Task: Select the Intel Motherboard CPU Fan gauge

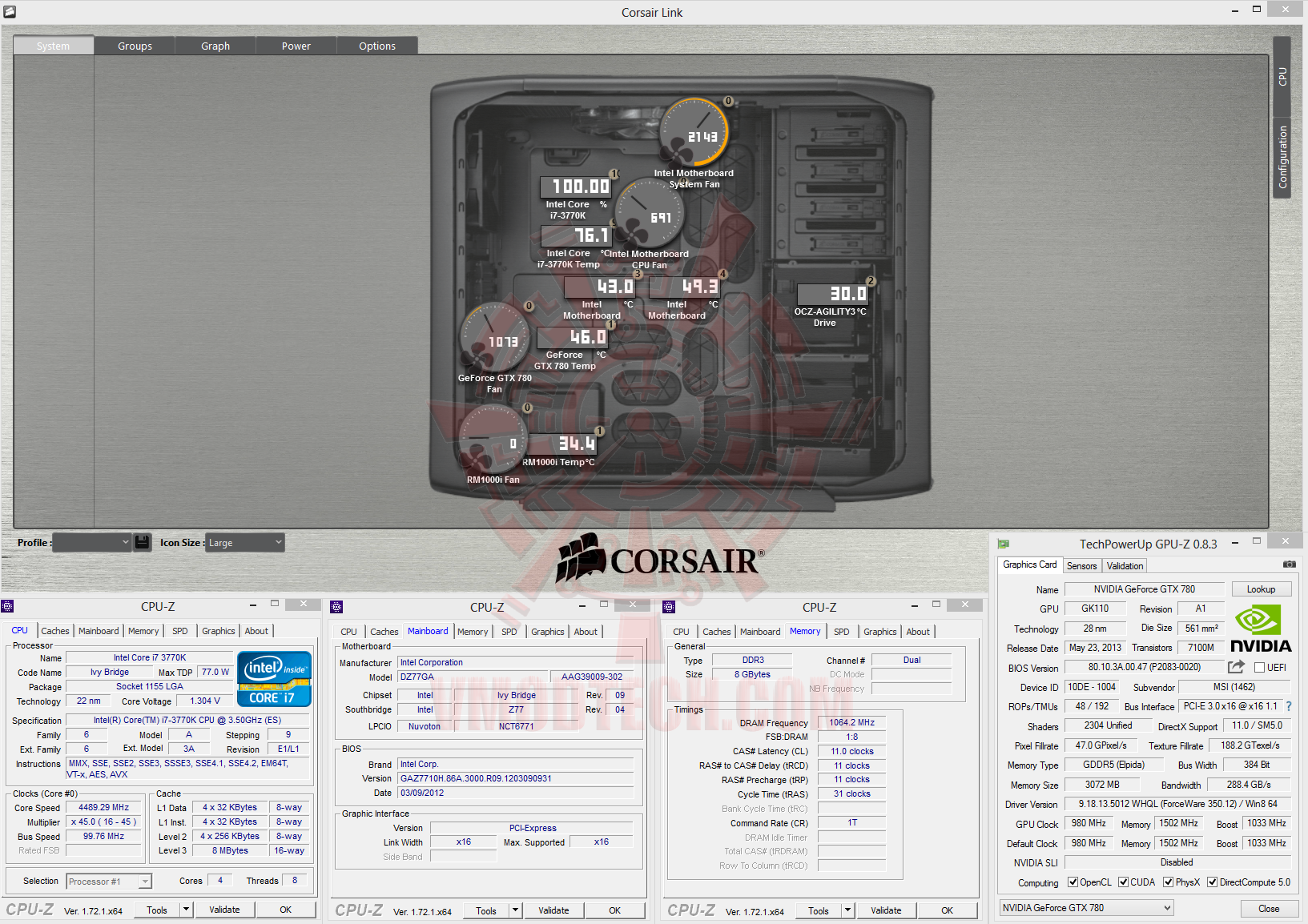Action: coord(649,215)
